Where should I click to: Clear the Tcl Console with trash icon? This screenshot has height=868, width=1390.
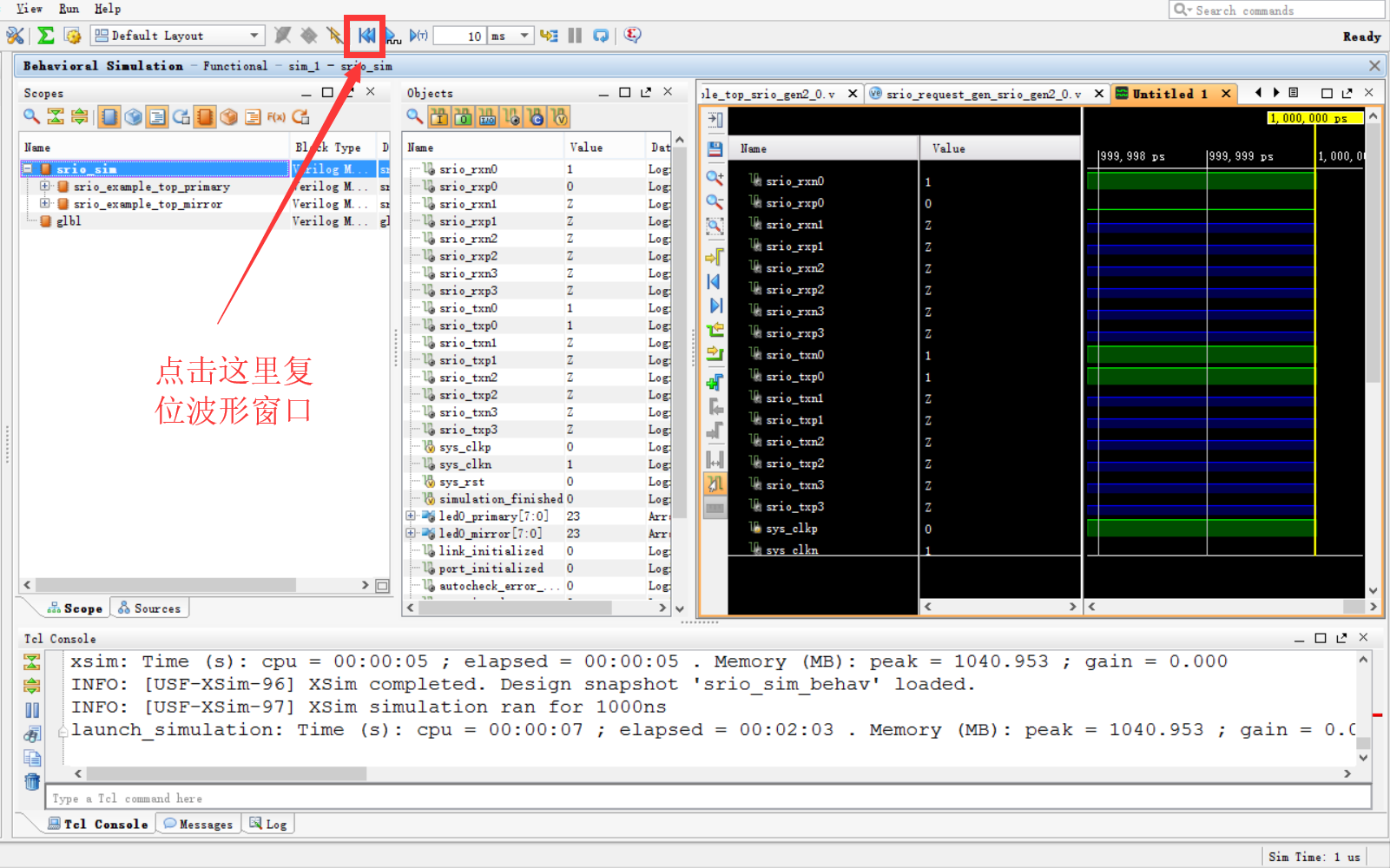click(x=32, y=782)
